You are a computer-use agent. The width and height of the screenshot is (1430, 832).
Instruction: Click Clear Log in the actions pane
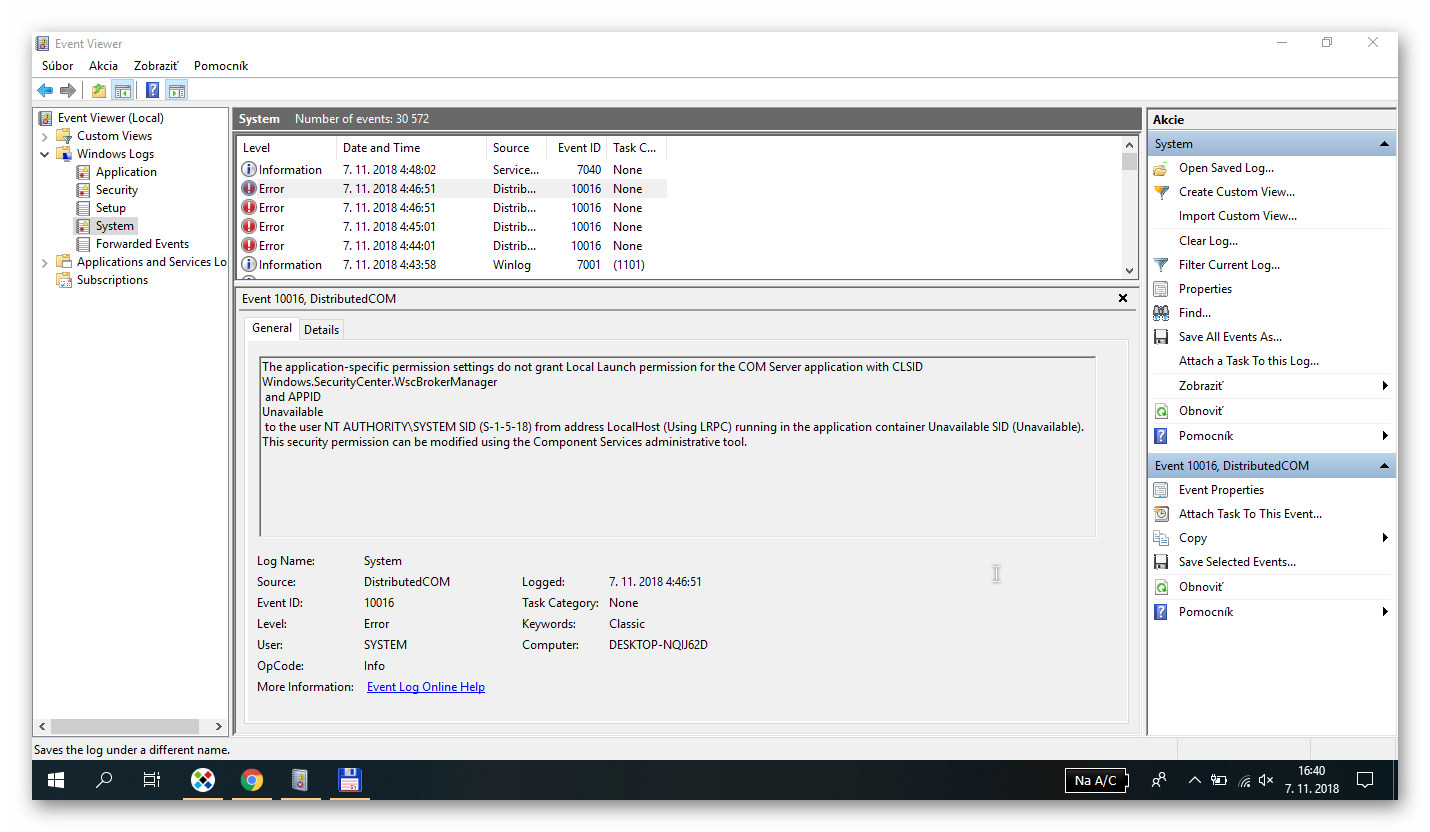(x=1208, y=241)
